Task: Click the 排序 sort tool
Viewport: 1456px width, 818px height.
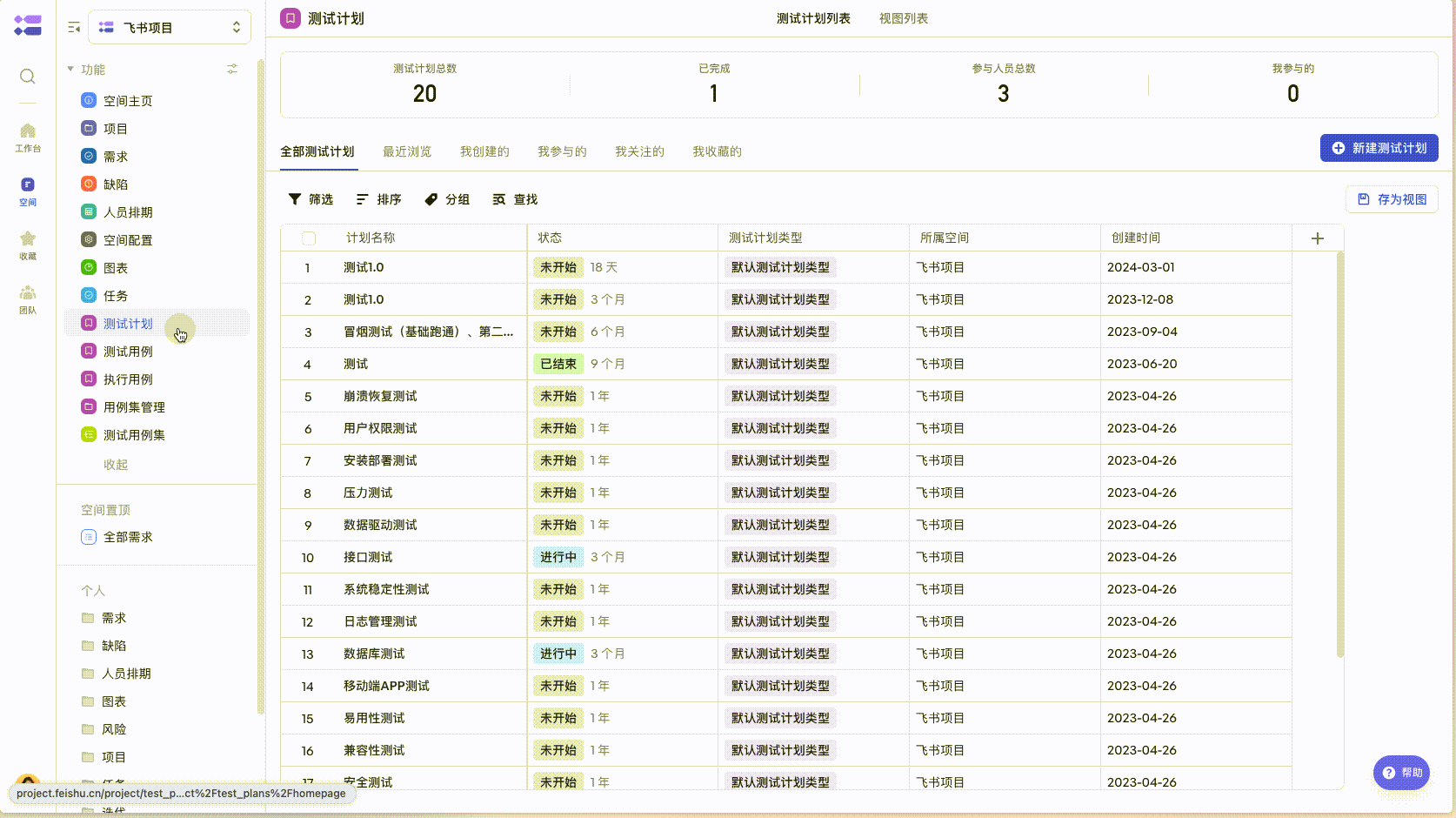Action: click(378, 199)
